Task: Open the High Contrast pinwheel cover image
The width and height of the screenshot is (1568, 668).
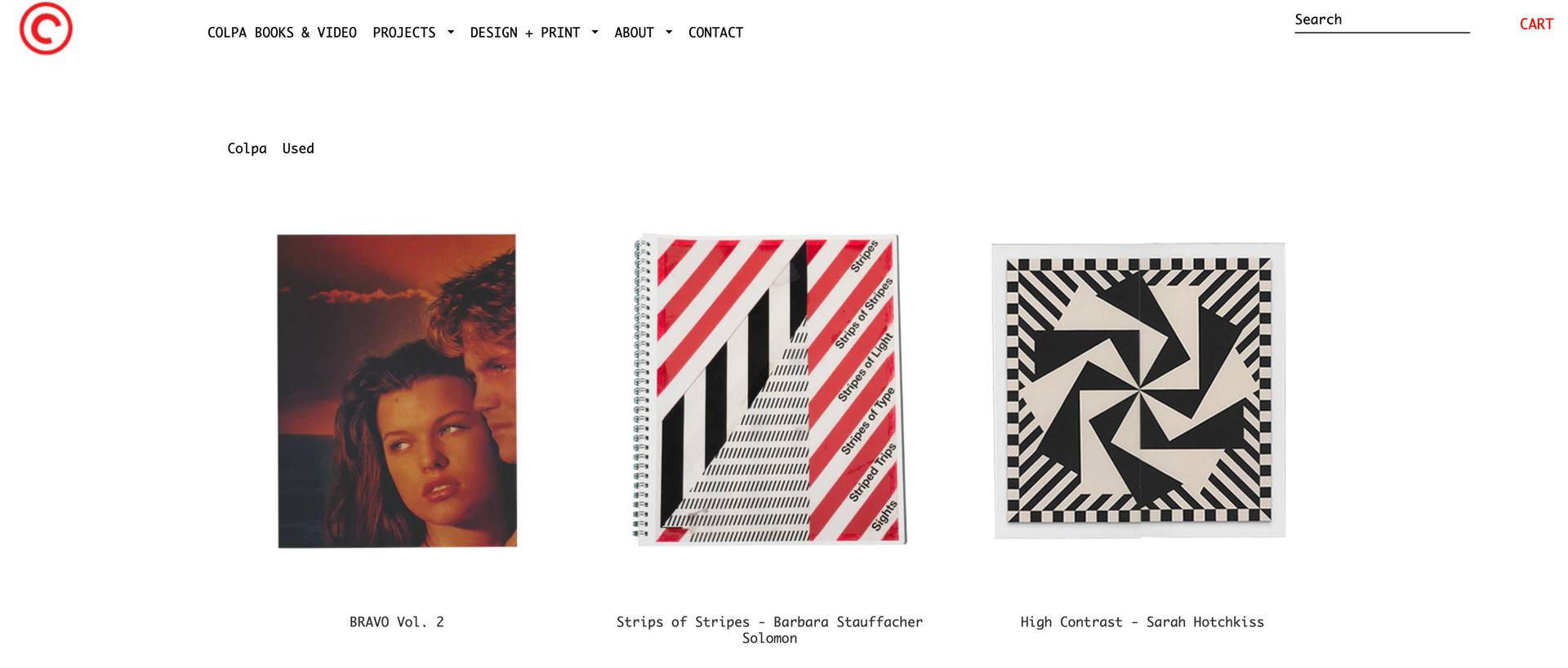Action: 1139,390
